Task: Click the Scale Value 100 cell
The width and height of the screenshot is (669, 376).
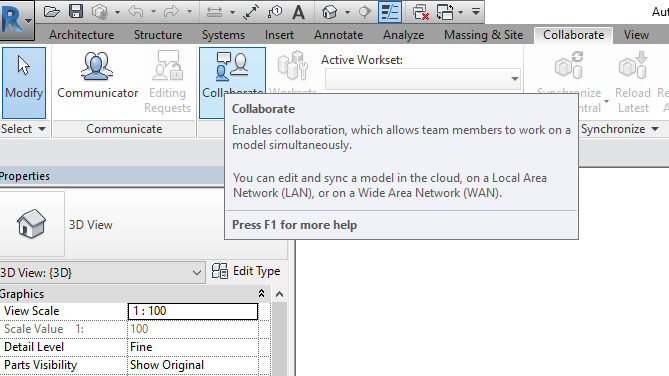Action: pos(193,329)
